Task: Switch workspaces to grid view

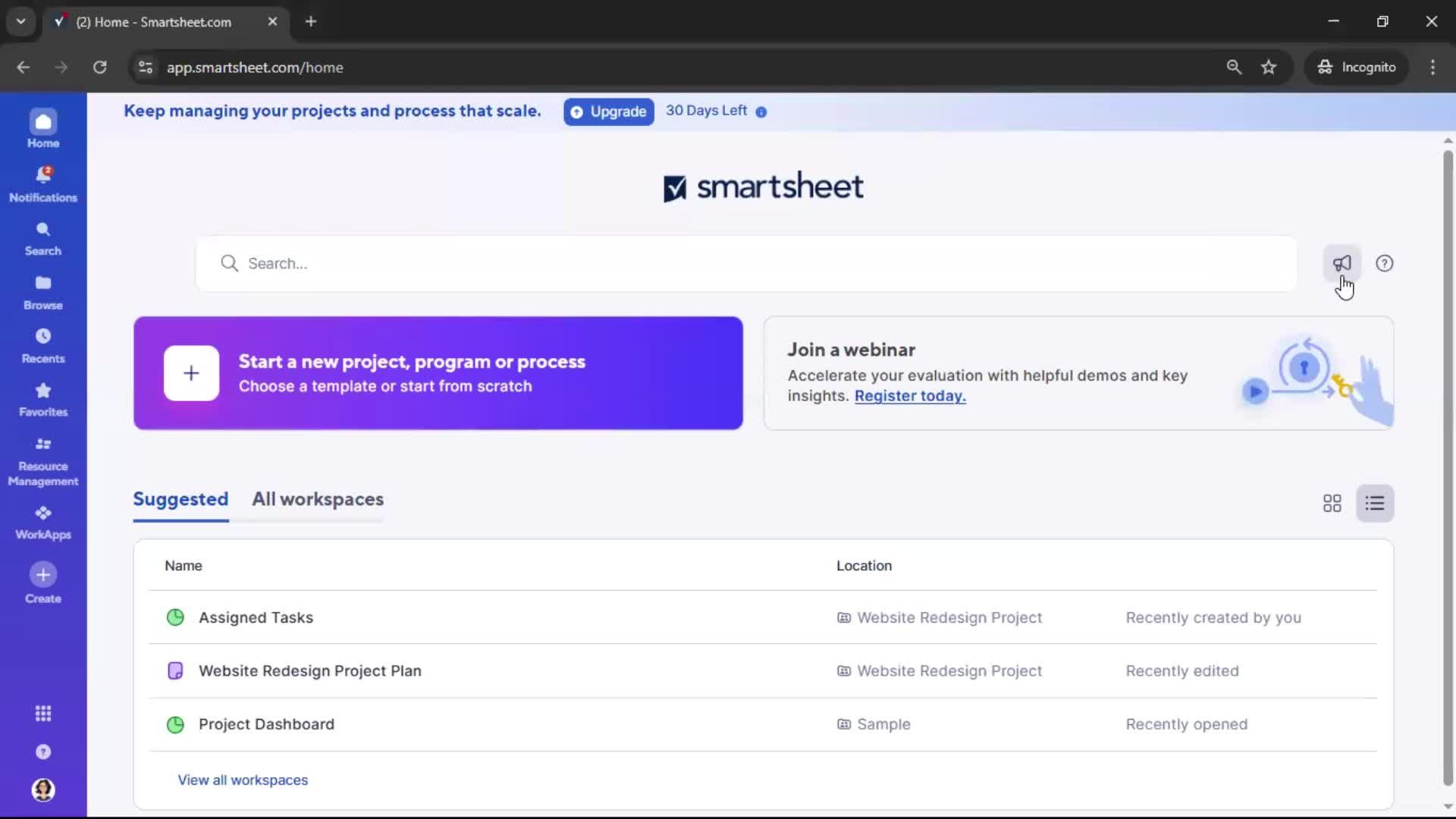Action: (x=1332, y=503)
